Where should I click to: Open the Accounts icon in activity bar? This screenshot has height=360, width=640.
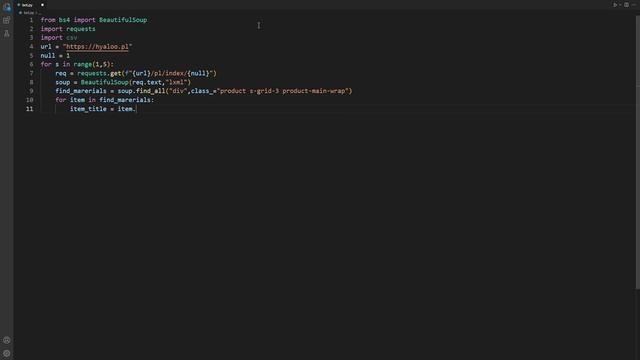tap(7, 340)
